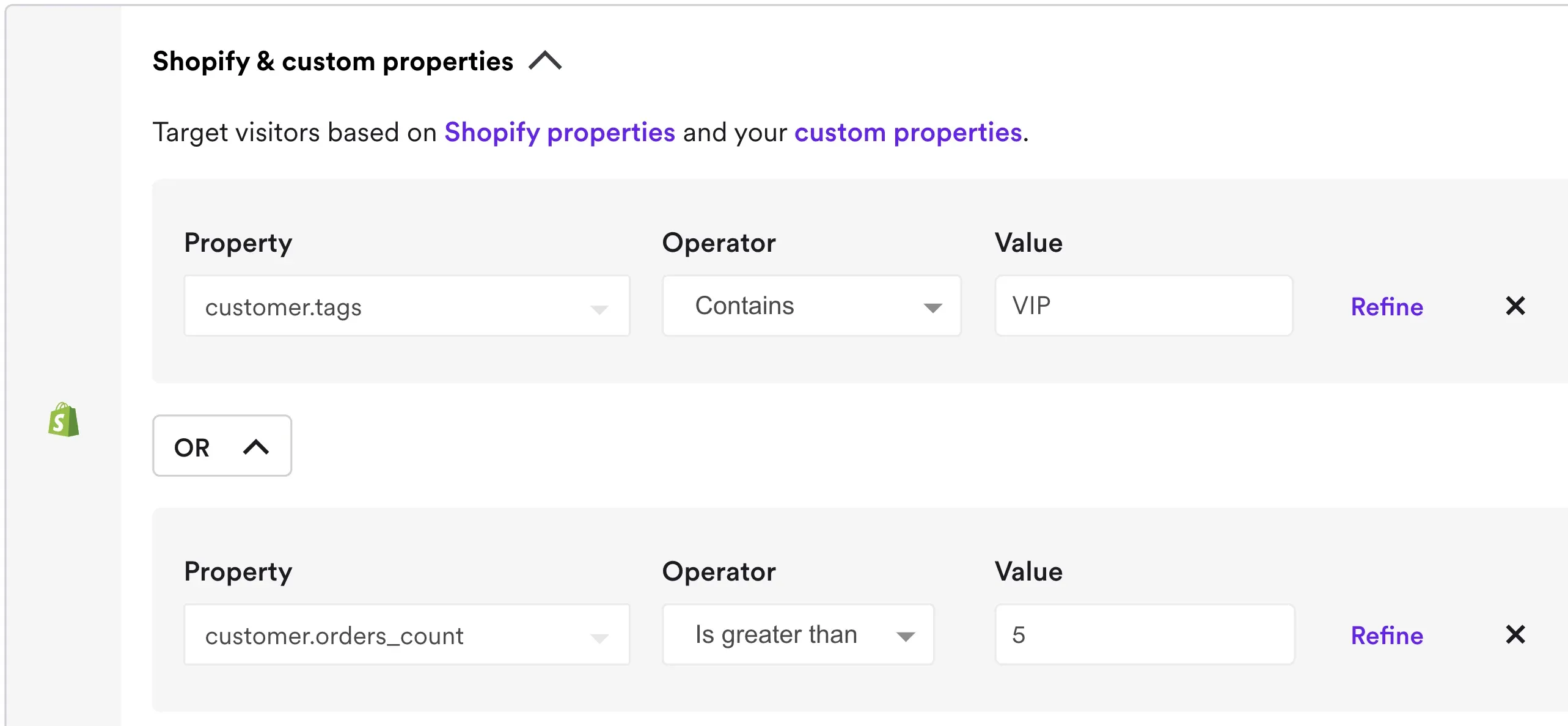1568x726 pixels.
Task: Open the OR condition dropdown
Action: (222, 446)
